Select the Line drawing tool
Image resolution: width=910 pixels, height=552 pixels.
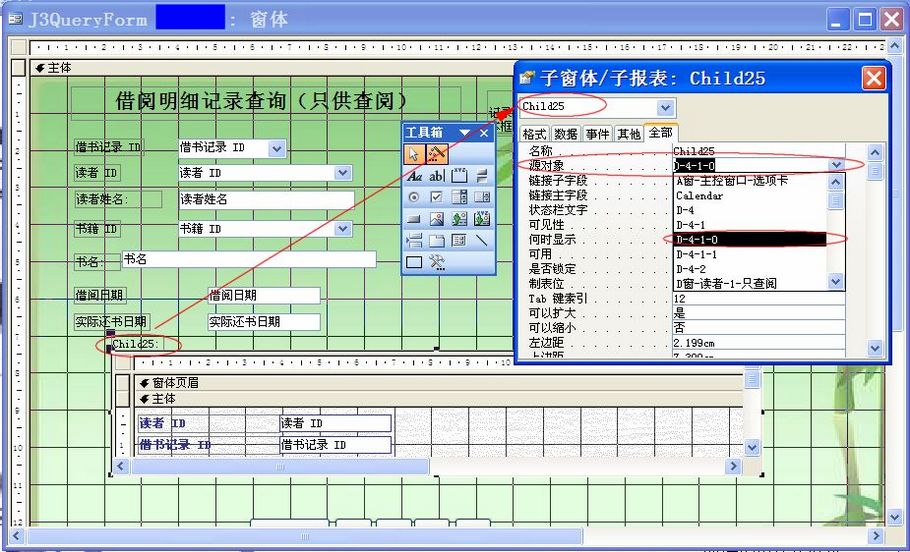coord(482,240)
